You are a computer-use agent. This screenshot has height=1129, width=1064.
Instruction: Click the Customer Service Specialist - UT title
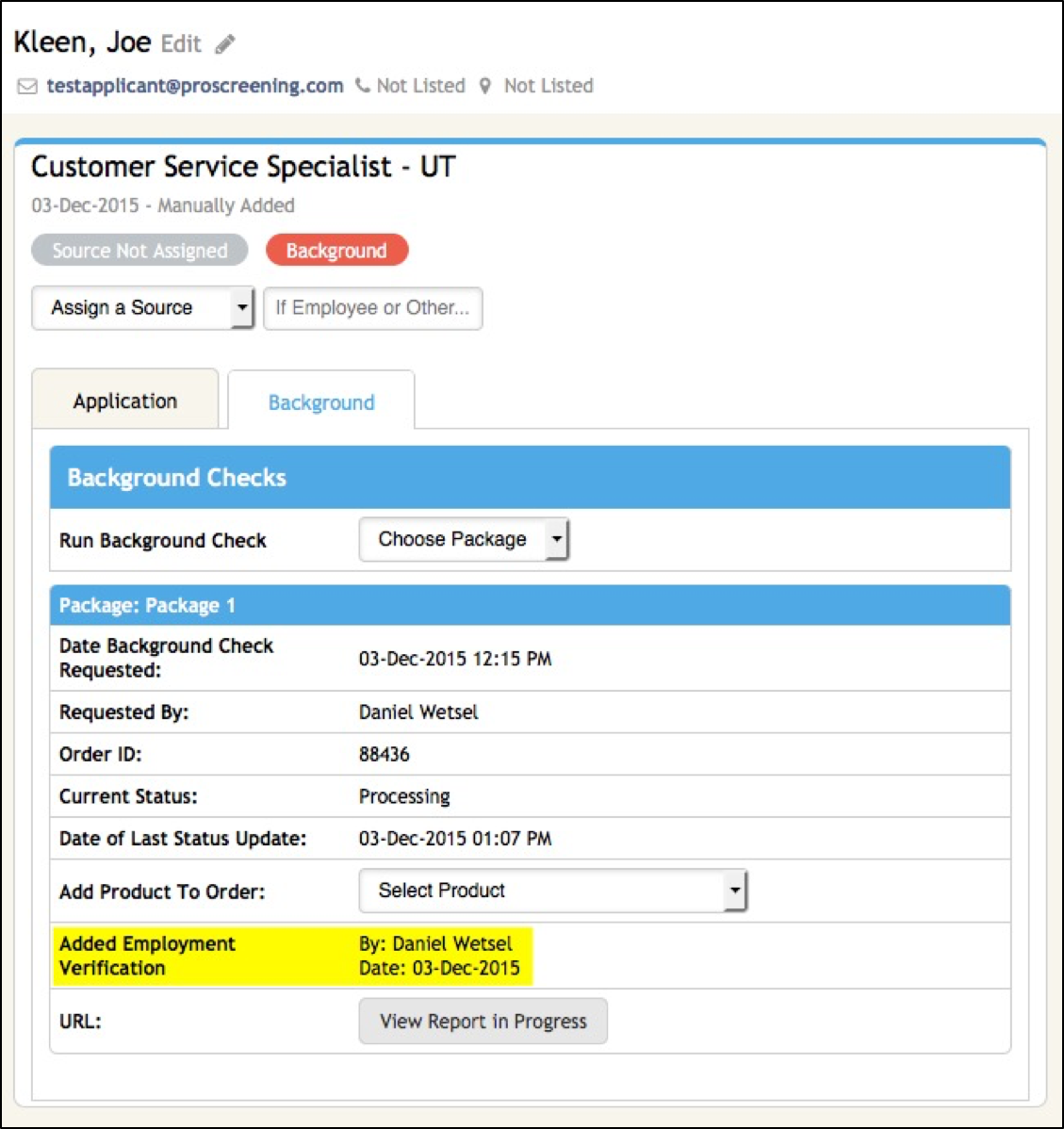click(x=243, y=167)
